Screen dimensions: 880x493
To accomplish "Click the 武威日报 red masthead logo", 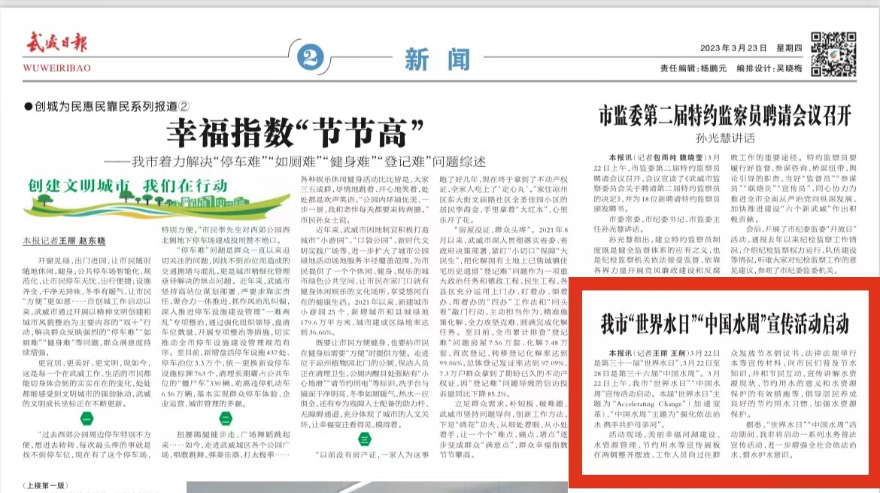I will (x=56, y=43).
